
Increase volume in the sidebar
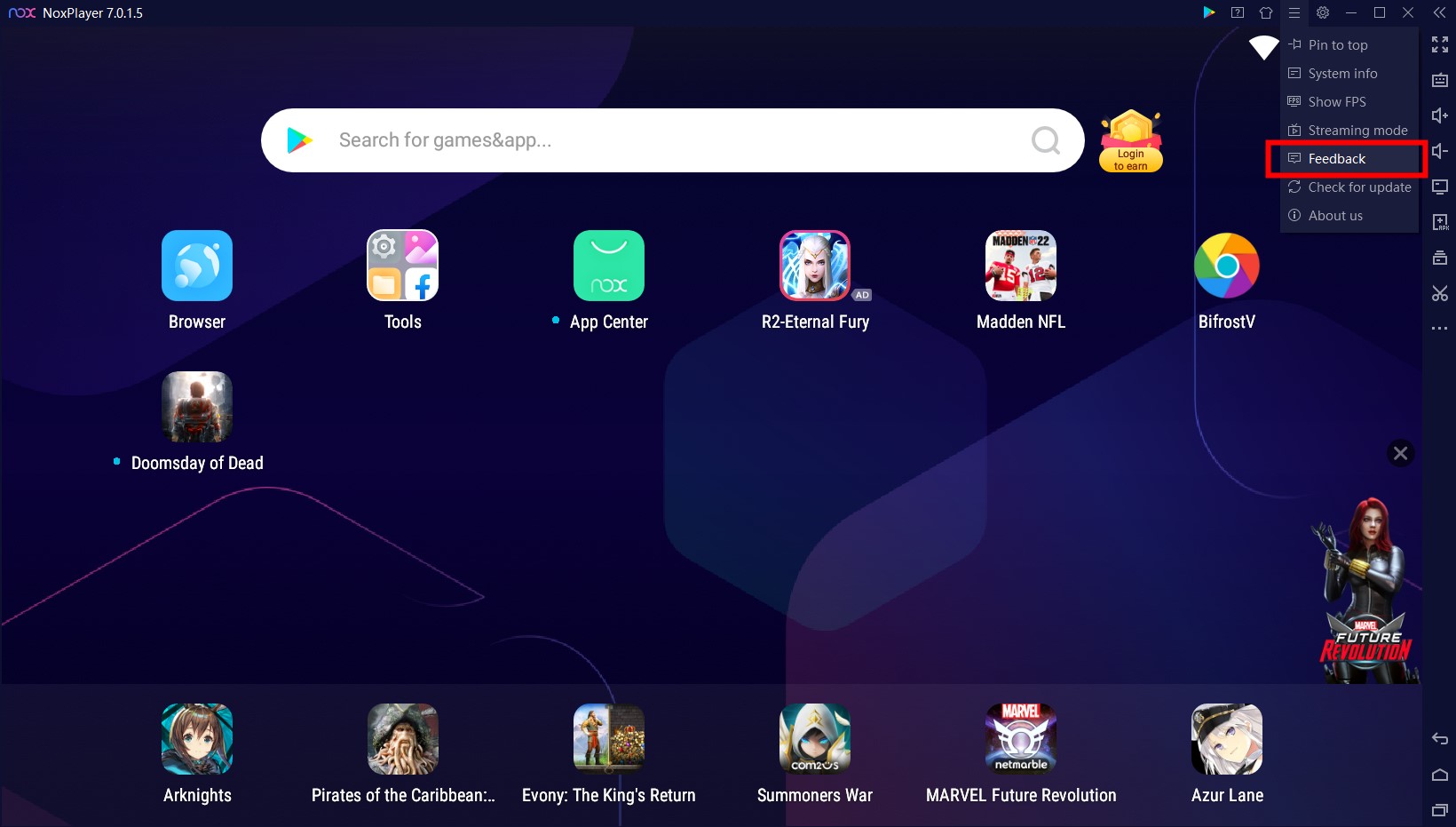[x=1440, y=115]
